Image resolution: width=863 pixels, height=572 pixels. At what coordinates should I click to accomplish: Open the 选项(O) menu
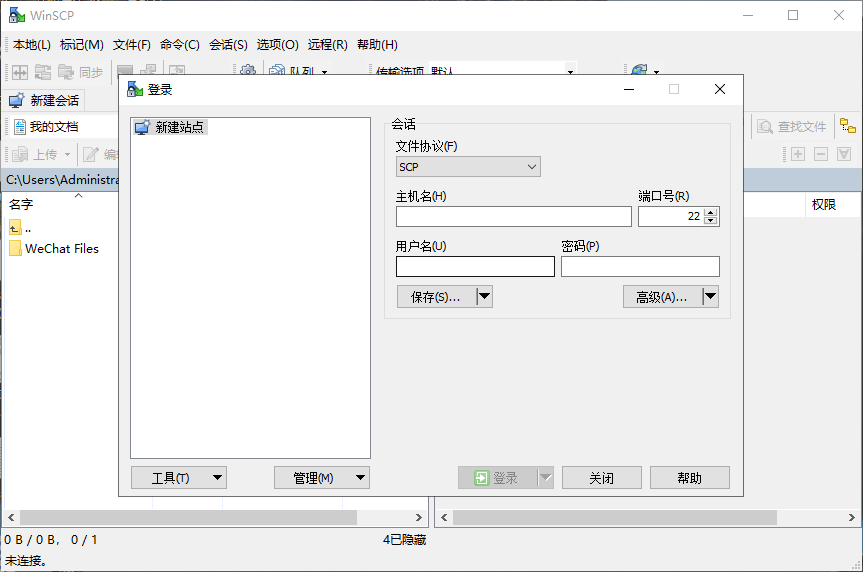[x=277, y=45]
